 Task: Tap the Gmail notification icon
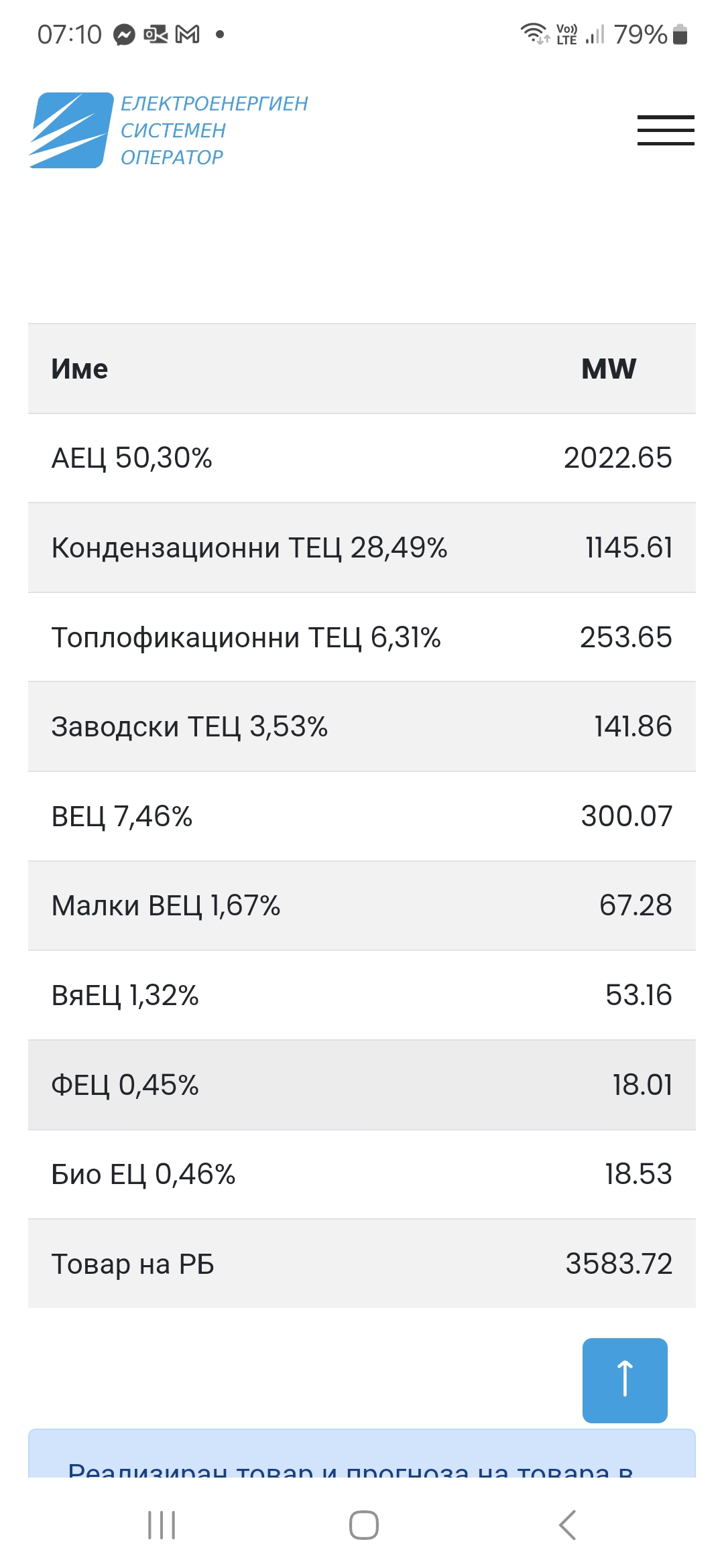point(188,34)
